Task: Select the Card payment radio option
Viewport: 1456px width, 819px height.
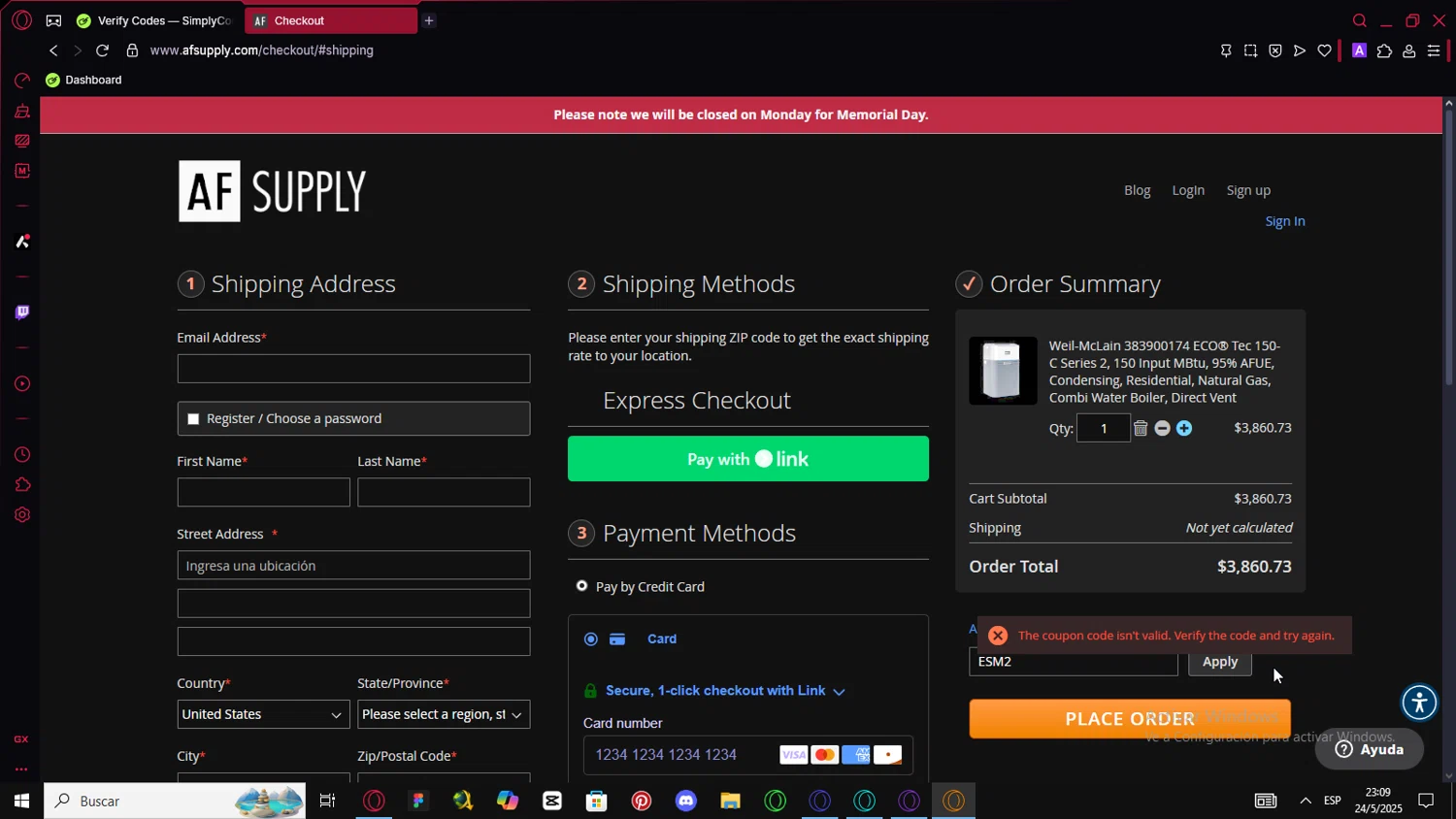Action: click(x=590, y=639)
